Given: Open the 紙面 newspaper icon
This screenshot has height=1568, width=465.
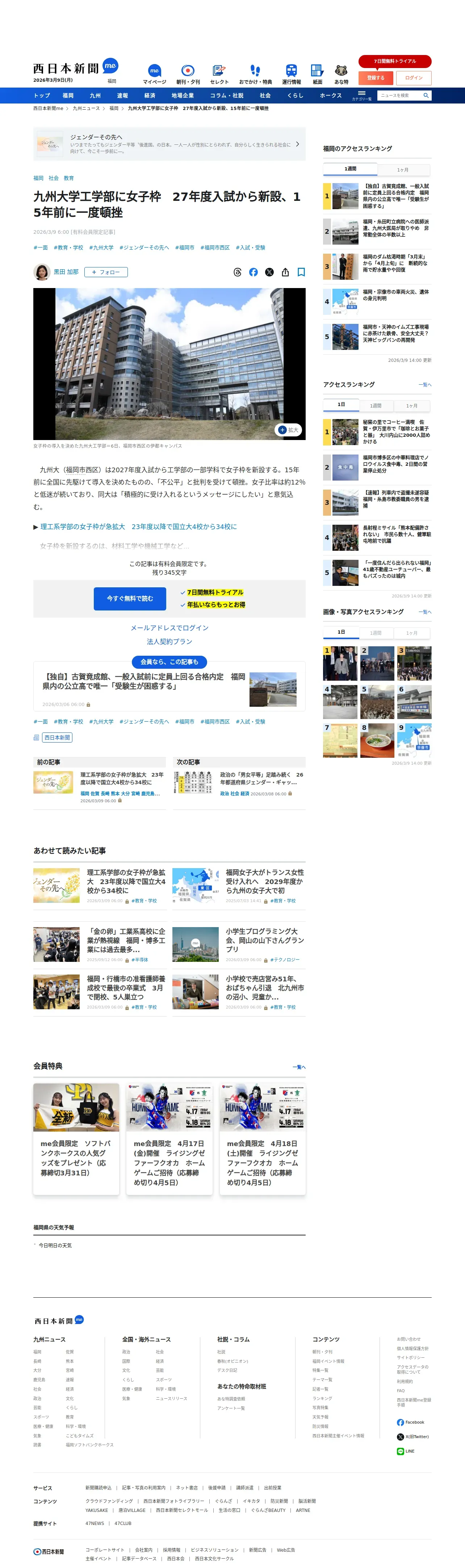Looking at the screenshot, I should 318,74.
